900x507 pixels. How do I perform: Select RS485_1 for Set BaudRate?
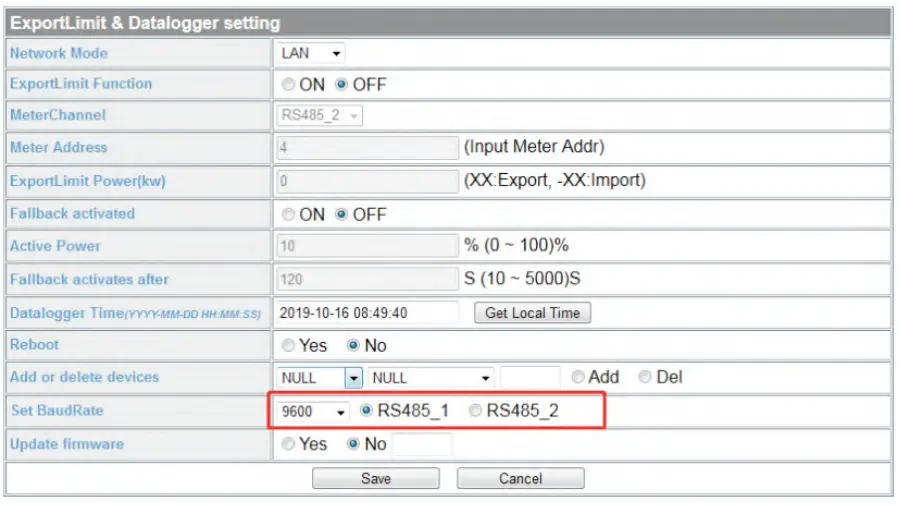click(366, 410)
